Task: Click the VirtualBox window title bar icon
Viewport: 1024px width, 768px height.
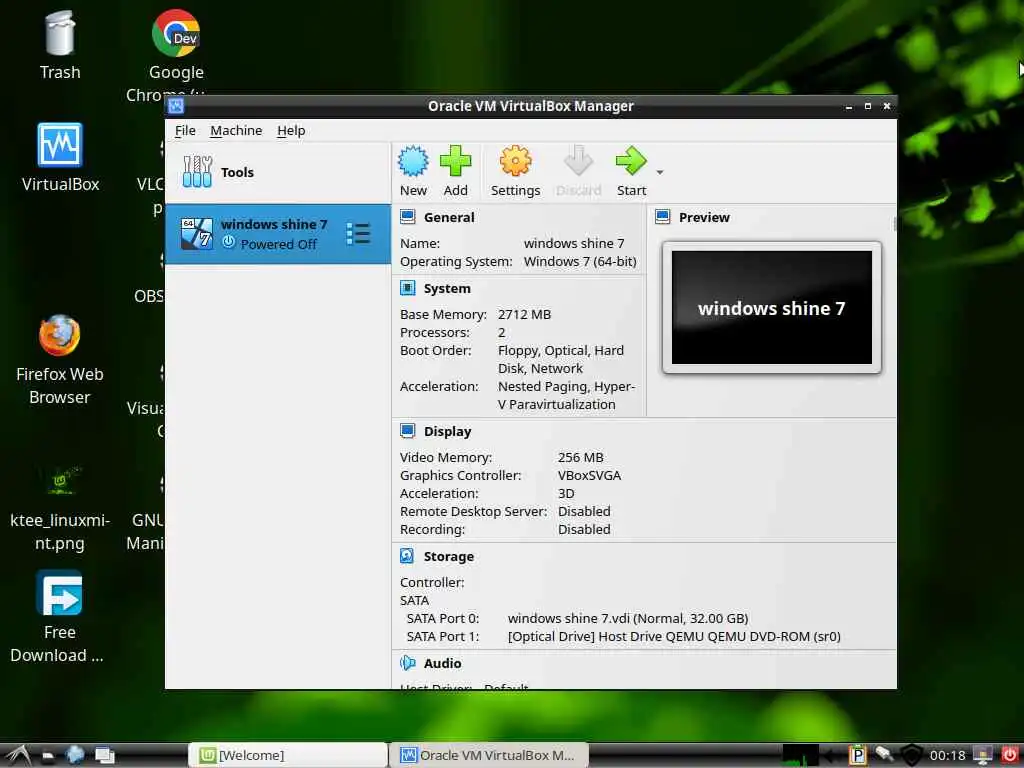Action: point(176,106)
